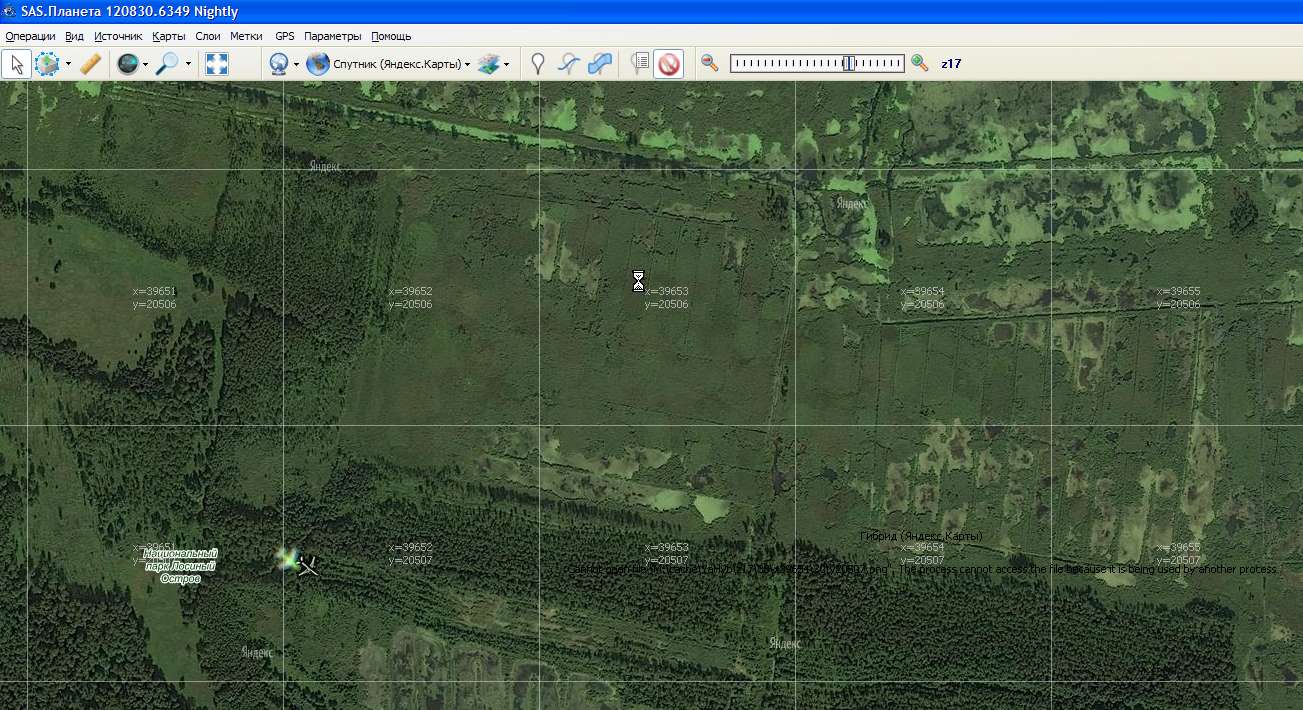Expand the layers selection dropdown arrow

507,65
